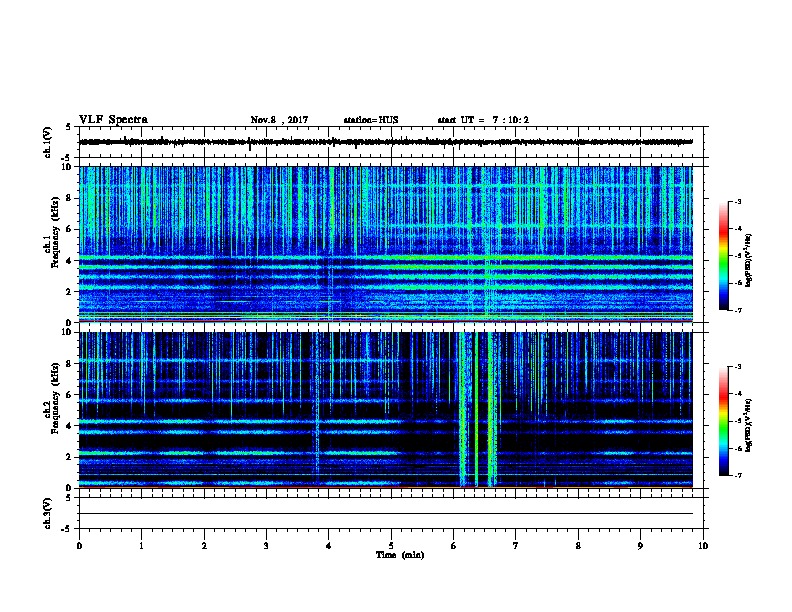Click the ch.2 spectrogram colorbar
This screenshot has height=612, width=792.
coord(723,421)
